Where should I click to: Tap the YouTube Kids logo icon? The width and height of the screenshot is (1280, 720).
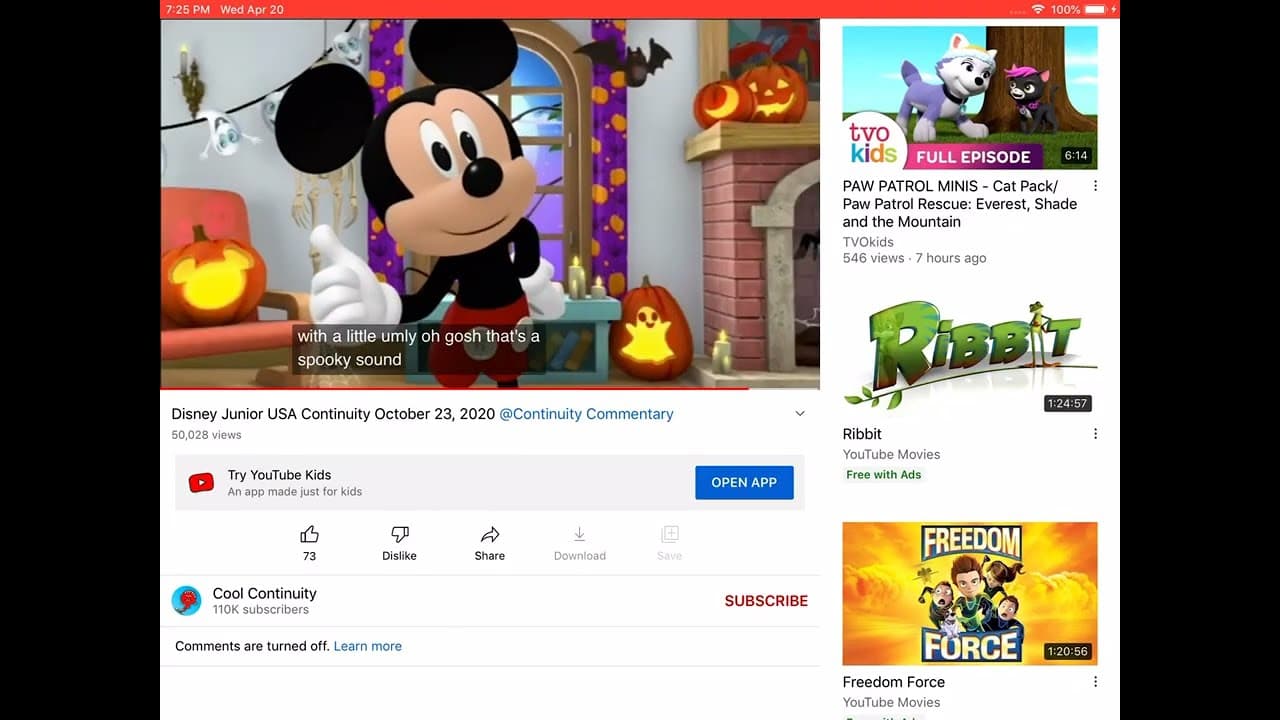pos(201,483)
